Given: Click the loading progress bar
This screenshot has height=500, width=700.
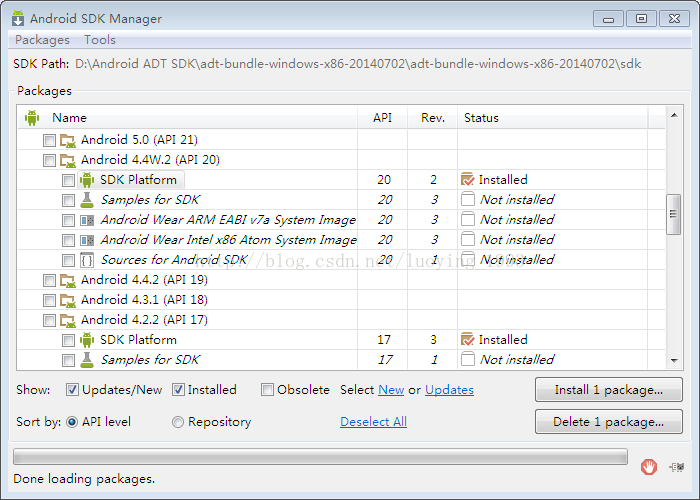Looking at the screenshot, I should click(320, 457).
